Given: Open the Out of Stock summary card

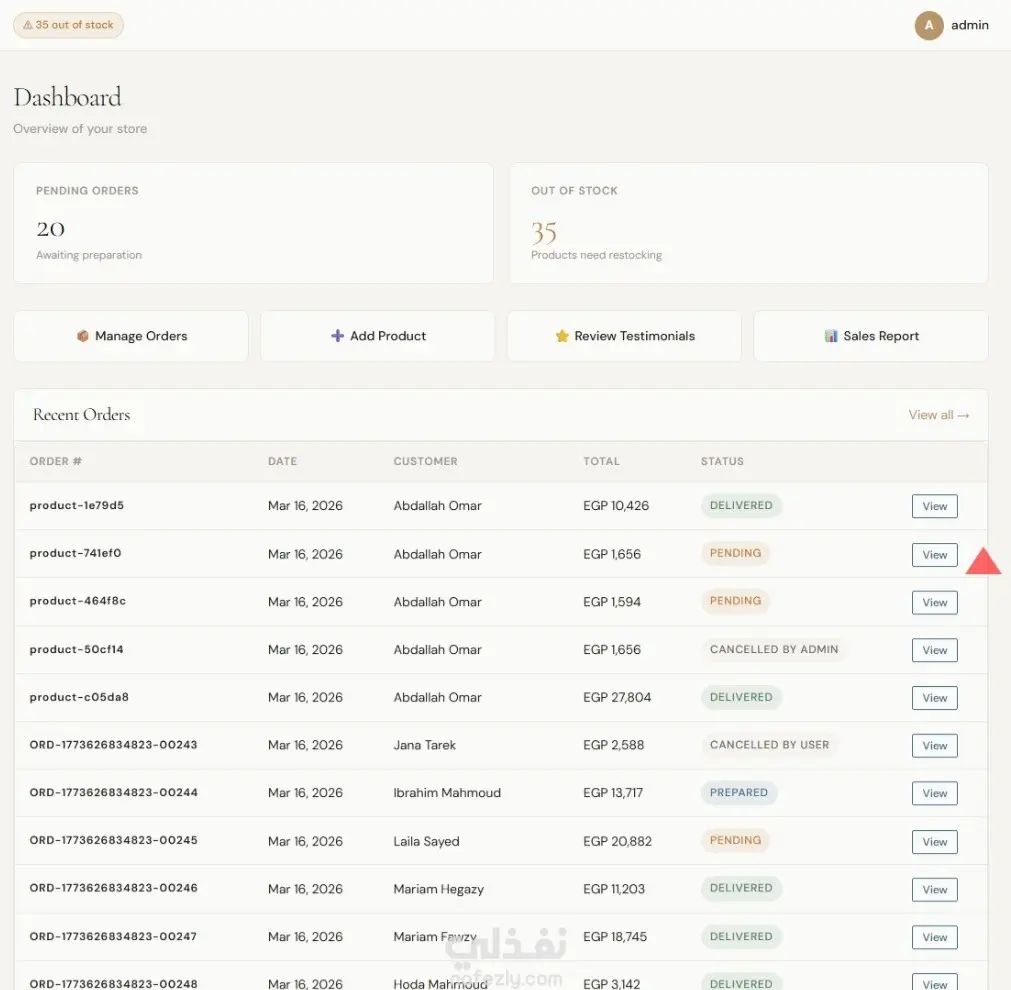Looking at the screenshot, I should 749,223.
